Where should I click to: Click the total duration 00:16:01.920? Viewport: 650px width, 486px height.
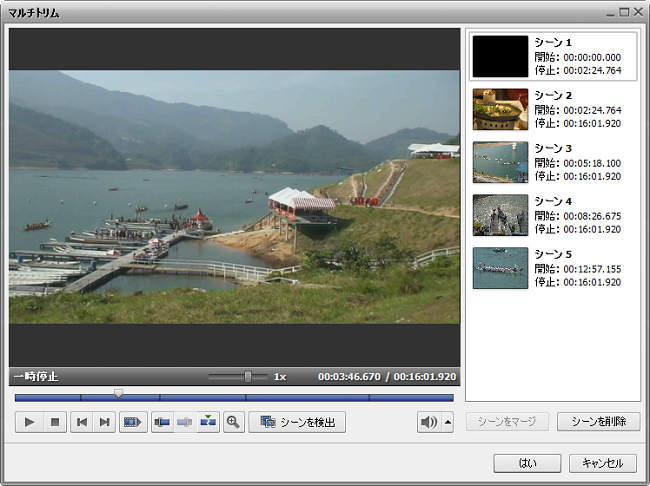[x=425, y=377]
